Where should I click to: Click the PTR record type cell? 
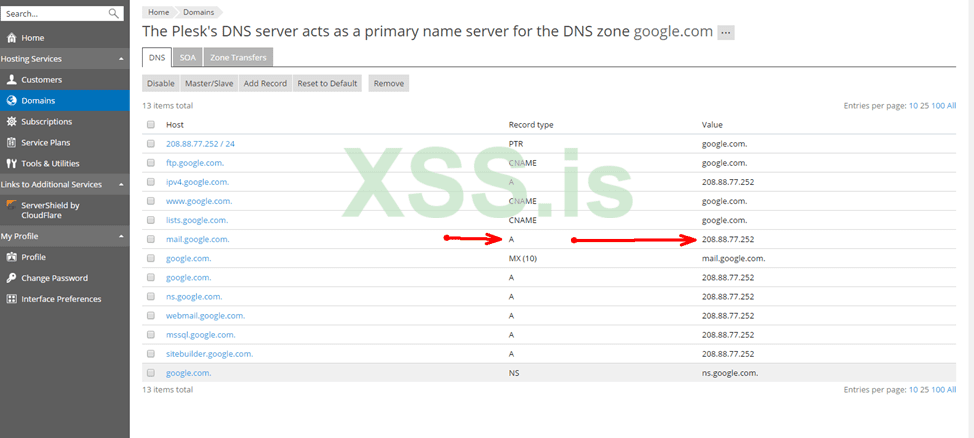click(515, 144)
